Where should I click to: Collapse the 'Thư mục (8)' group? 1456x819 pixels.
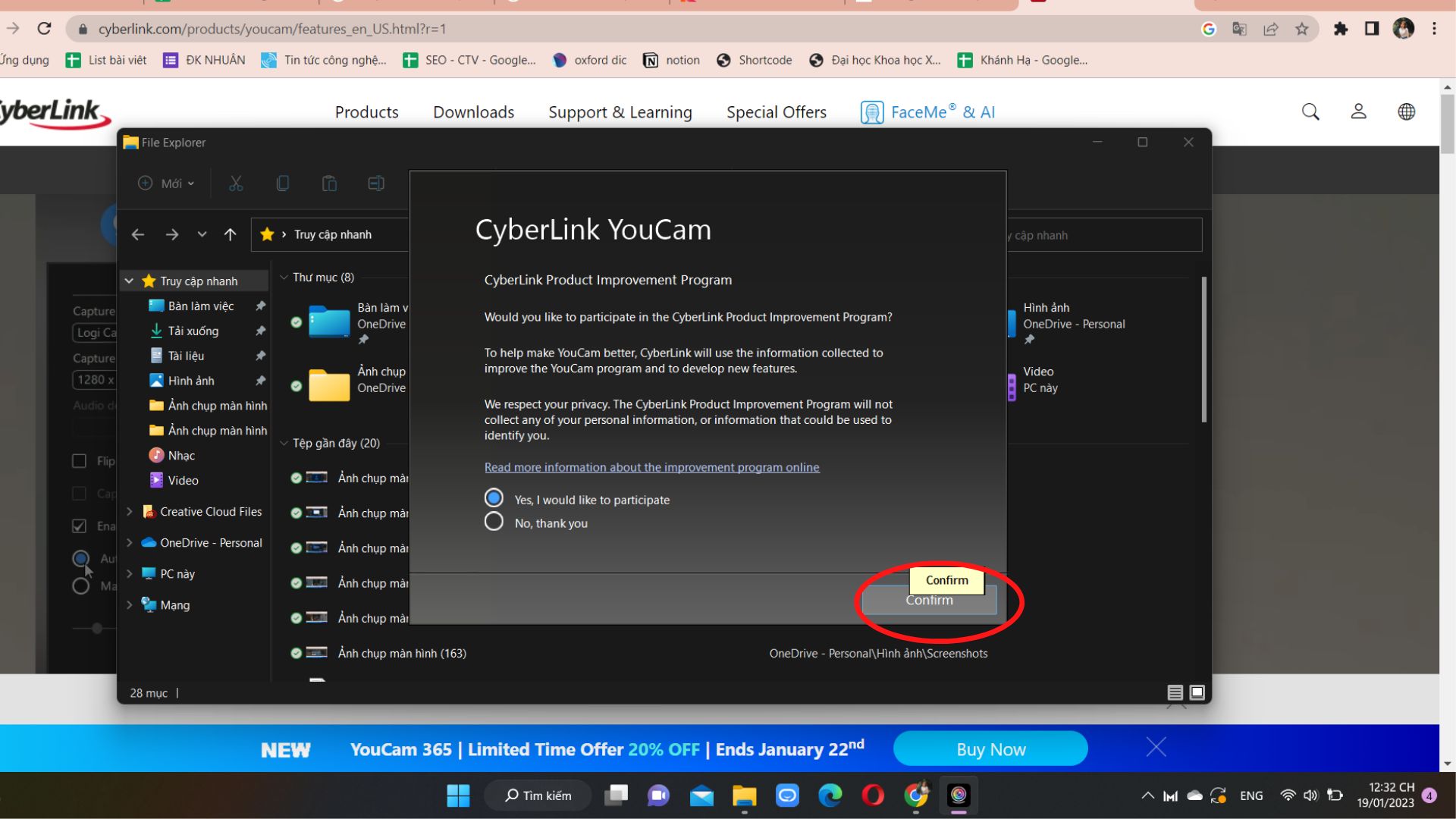284,278
